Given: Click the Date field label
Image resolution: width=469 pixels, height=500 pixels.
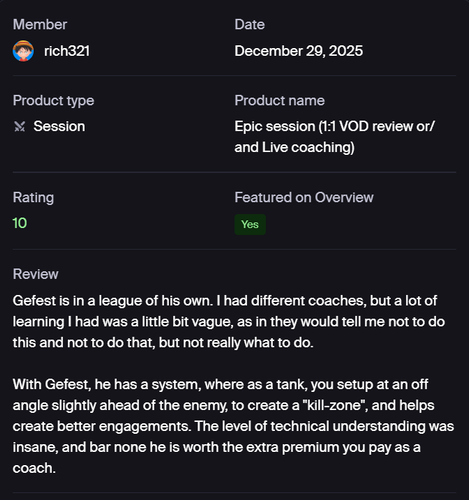Looking at the screenshot, I should point(250,25).
